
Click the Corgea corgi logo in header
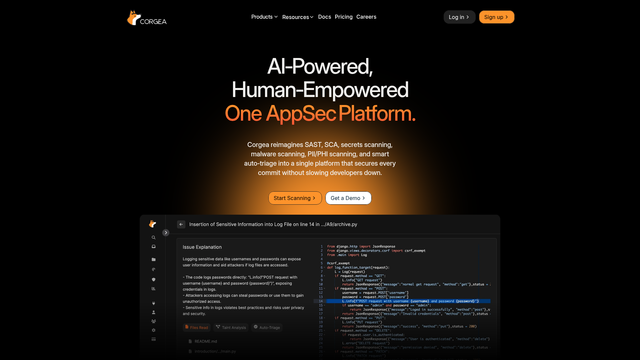[x=147, y=18]
